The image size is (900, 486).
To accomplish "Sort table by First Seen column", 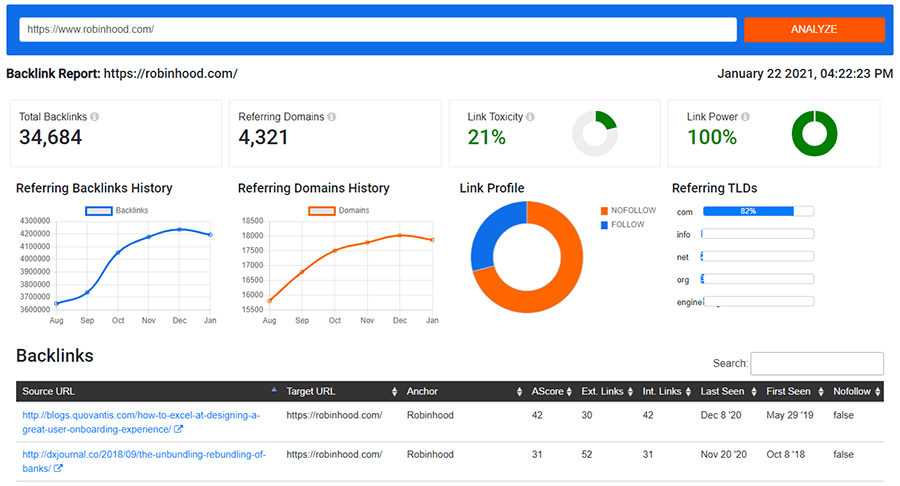I will pyautogui.click(x=794, y=391).
